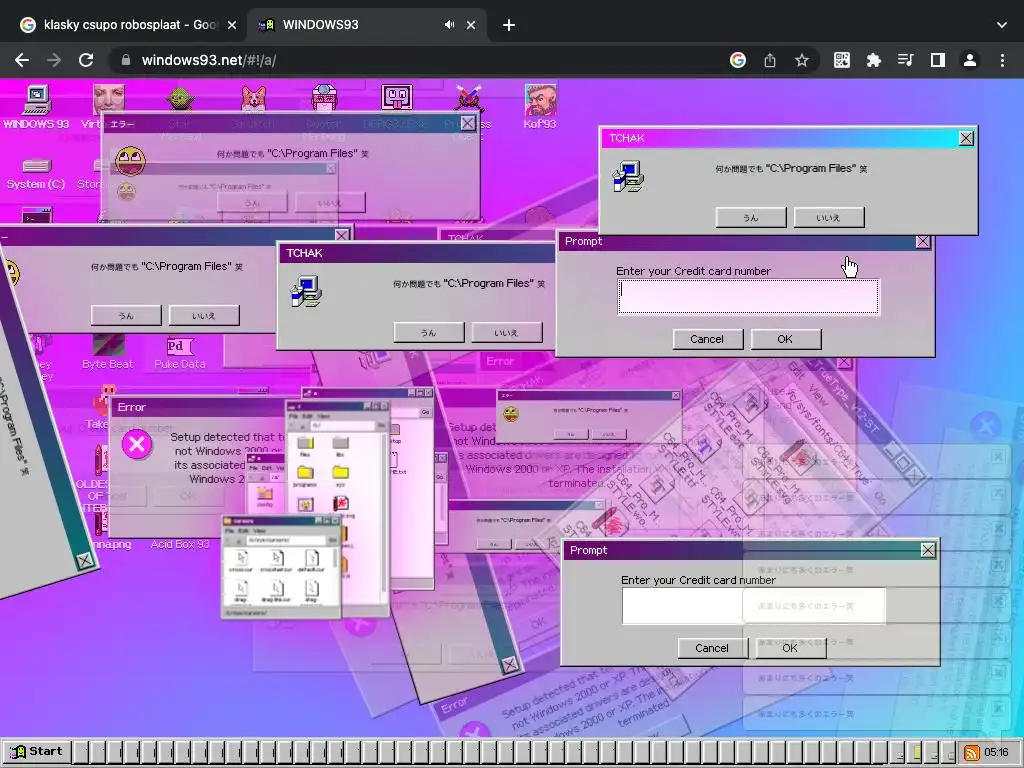Click the computer icon in top-right TCHAK dialog
Viewport: 1024px width, 768px height.
(x=628, y=176)
